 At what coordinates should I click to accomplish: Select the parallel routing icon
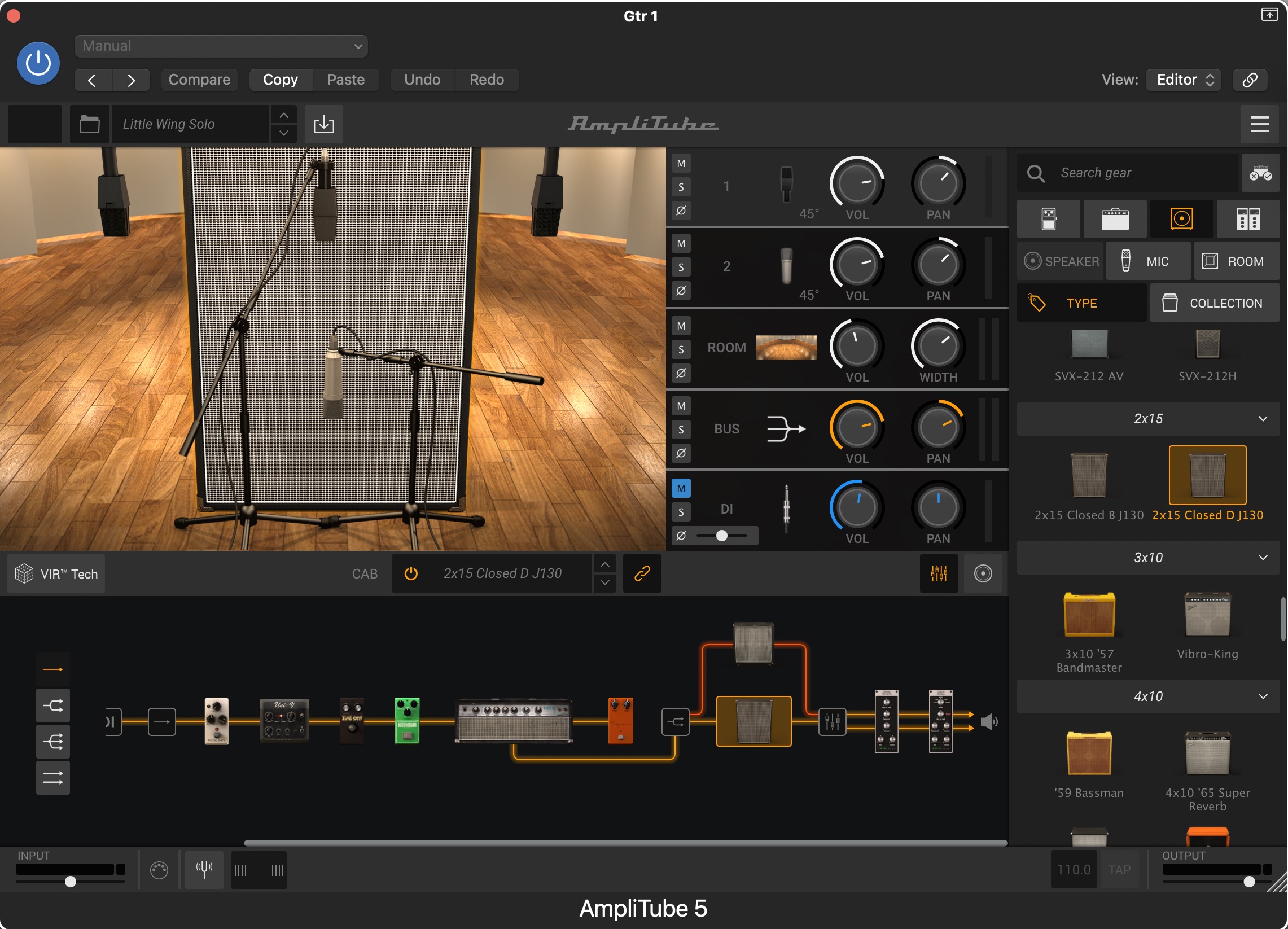coord(53,777)
